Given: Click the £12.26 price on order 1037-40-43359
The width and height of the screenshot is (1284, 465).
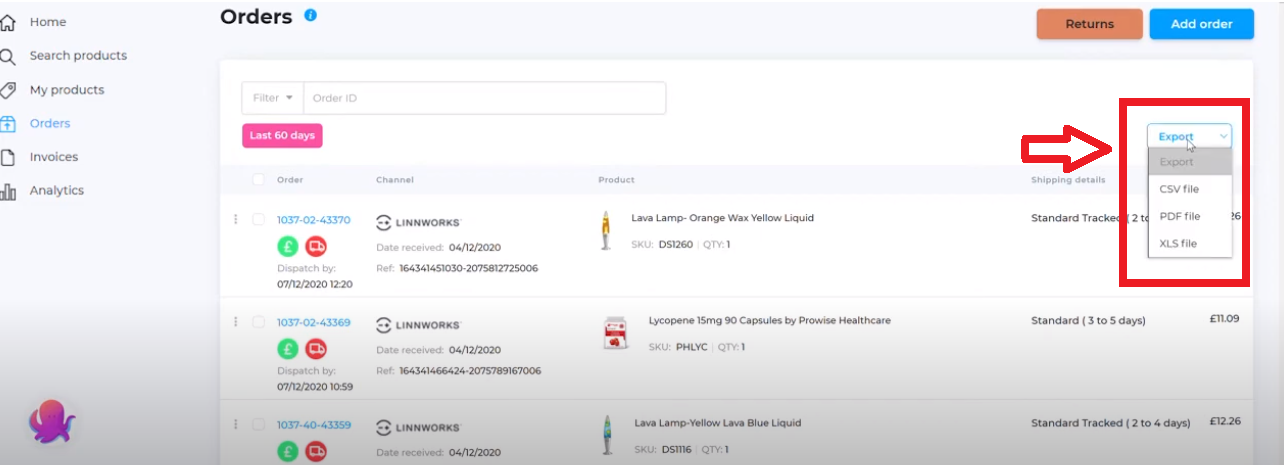Looking at the screenshot, I should tap(1224, 422).
